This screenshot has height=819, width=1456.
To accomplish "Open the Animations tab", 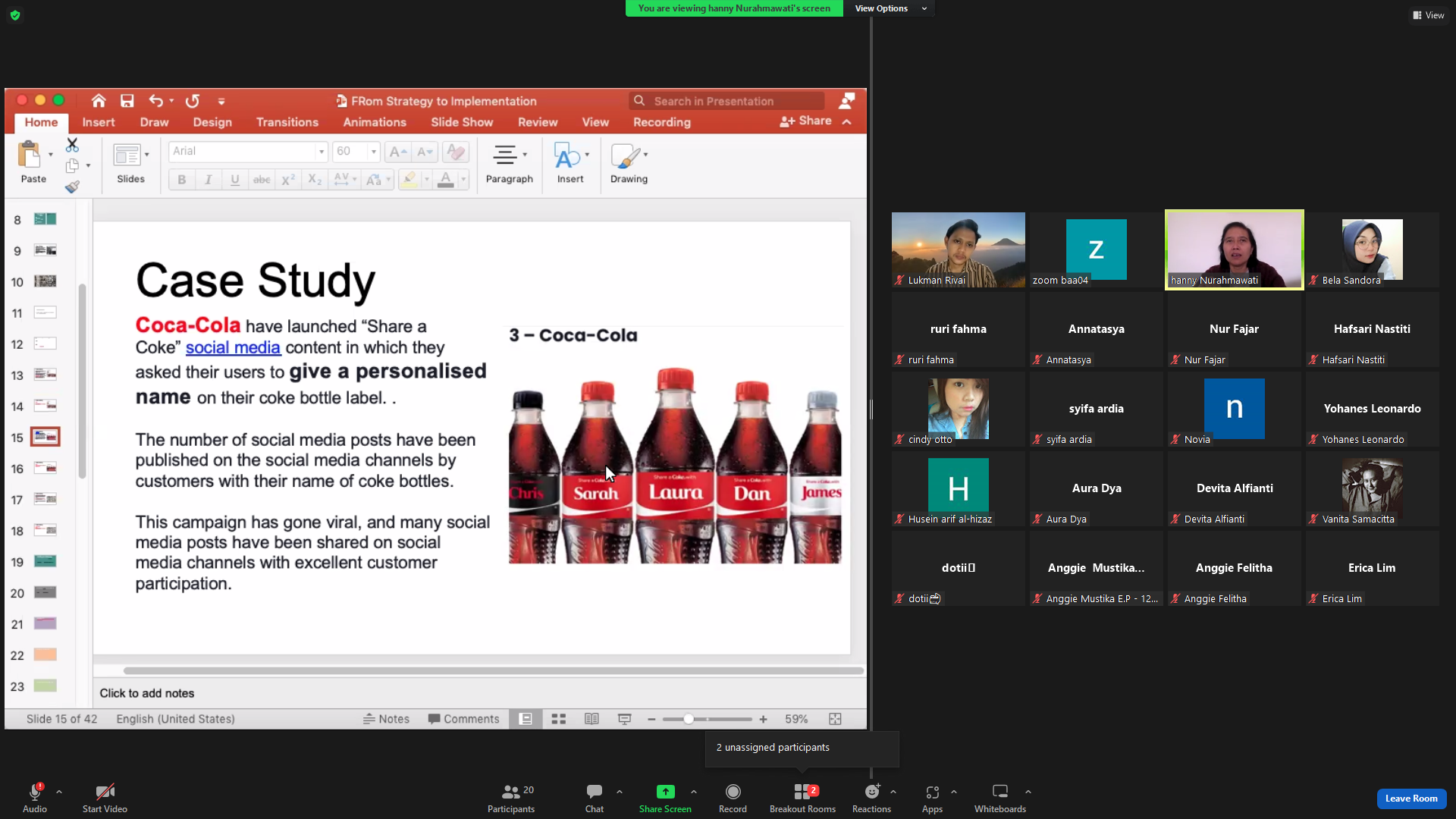I will pos(375,122).
